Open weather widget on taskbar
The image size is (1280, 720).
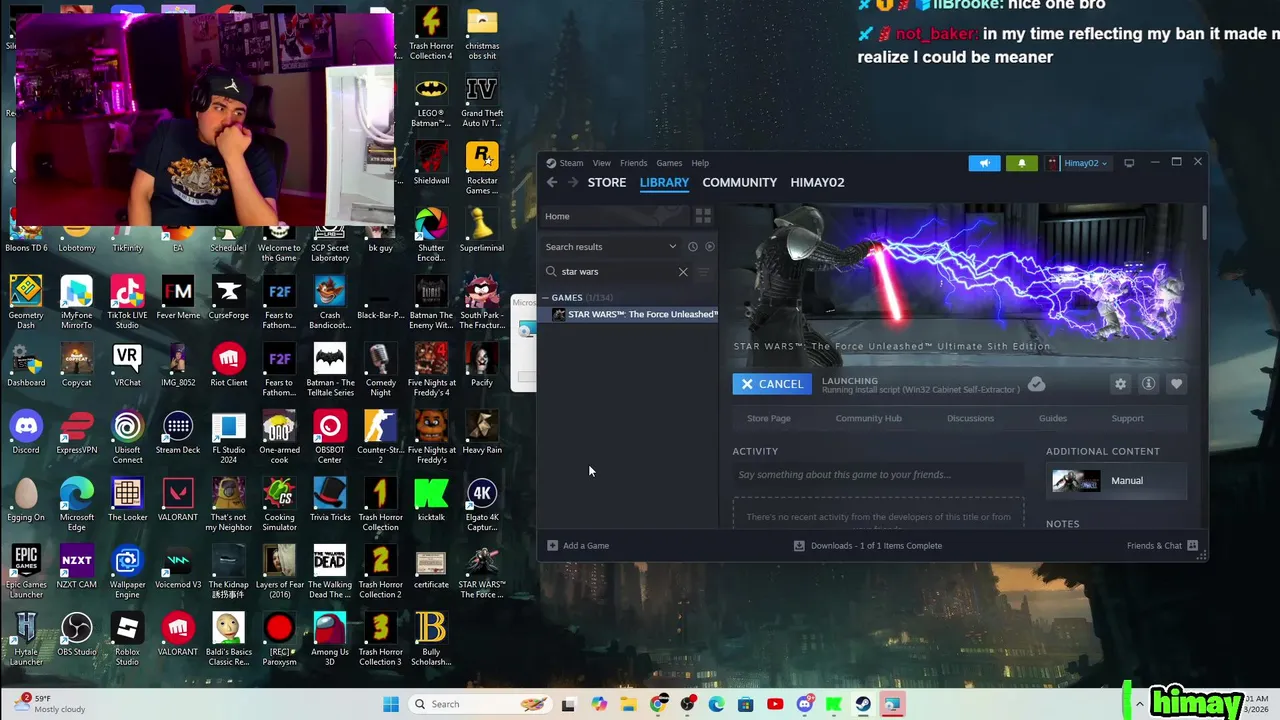pyautogui.click(x=50, y=704)
